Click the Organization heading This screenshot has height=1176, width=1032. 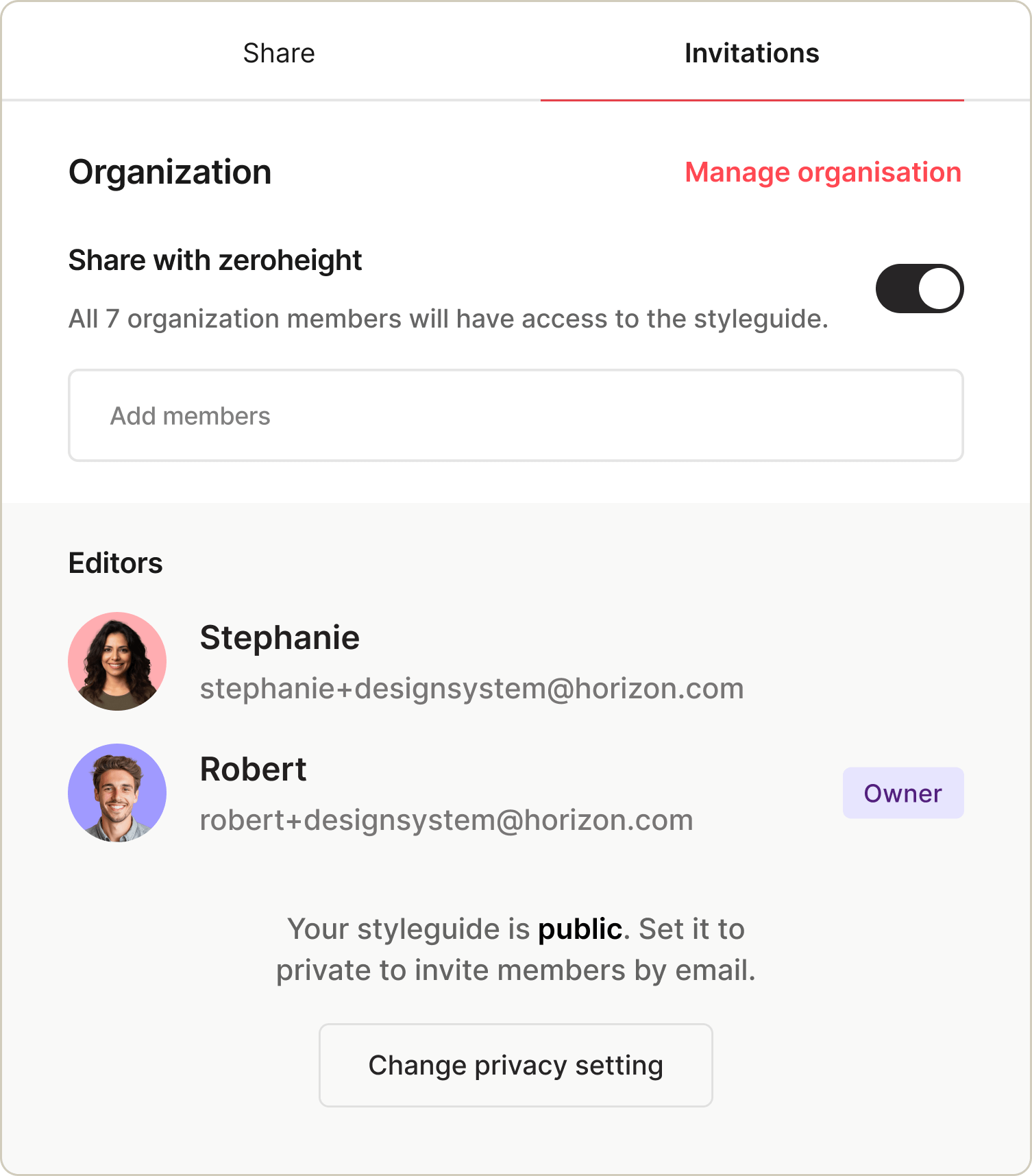tap(170, 173)
